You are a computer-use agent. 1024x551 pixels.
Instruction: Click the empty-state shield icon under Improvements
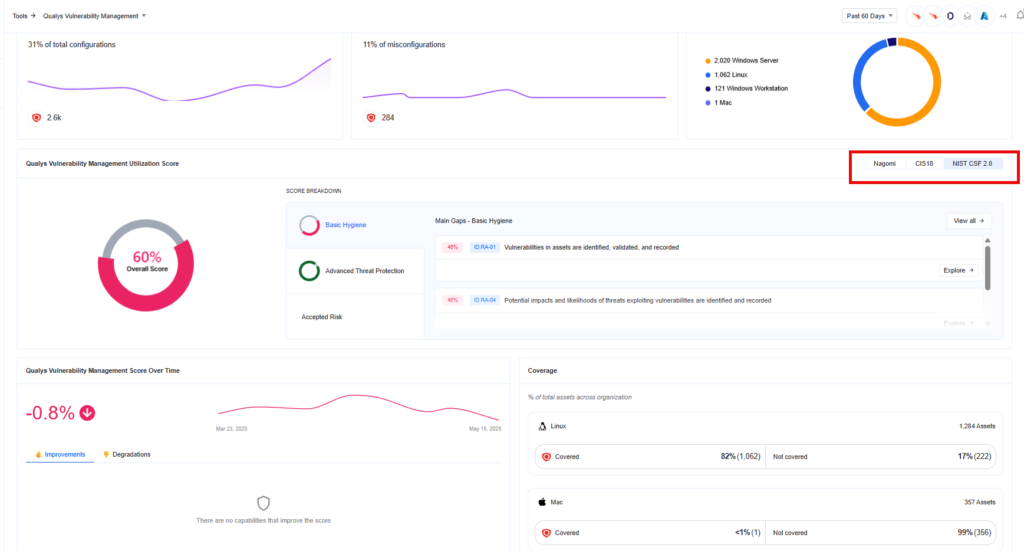(263, 503)
